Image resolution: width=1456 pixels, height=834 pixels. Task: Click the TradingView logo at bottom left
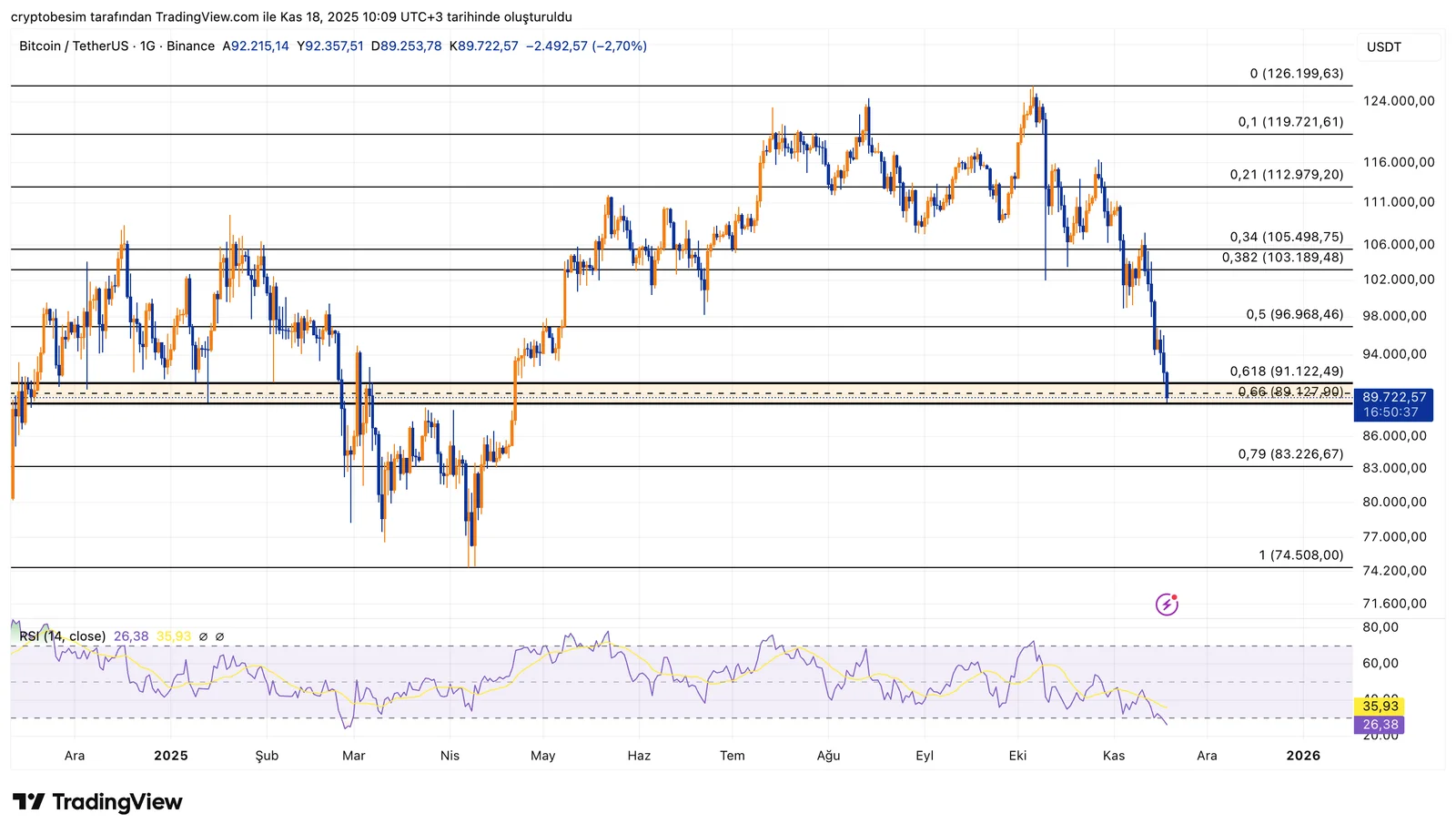point(97,802)
